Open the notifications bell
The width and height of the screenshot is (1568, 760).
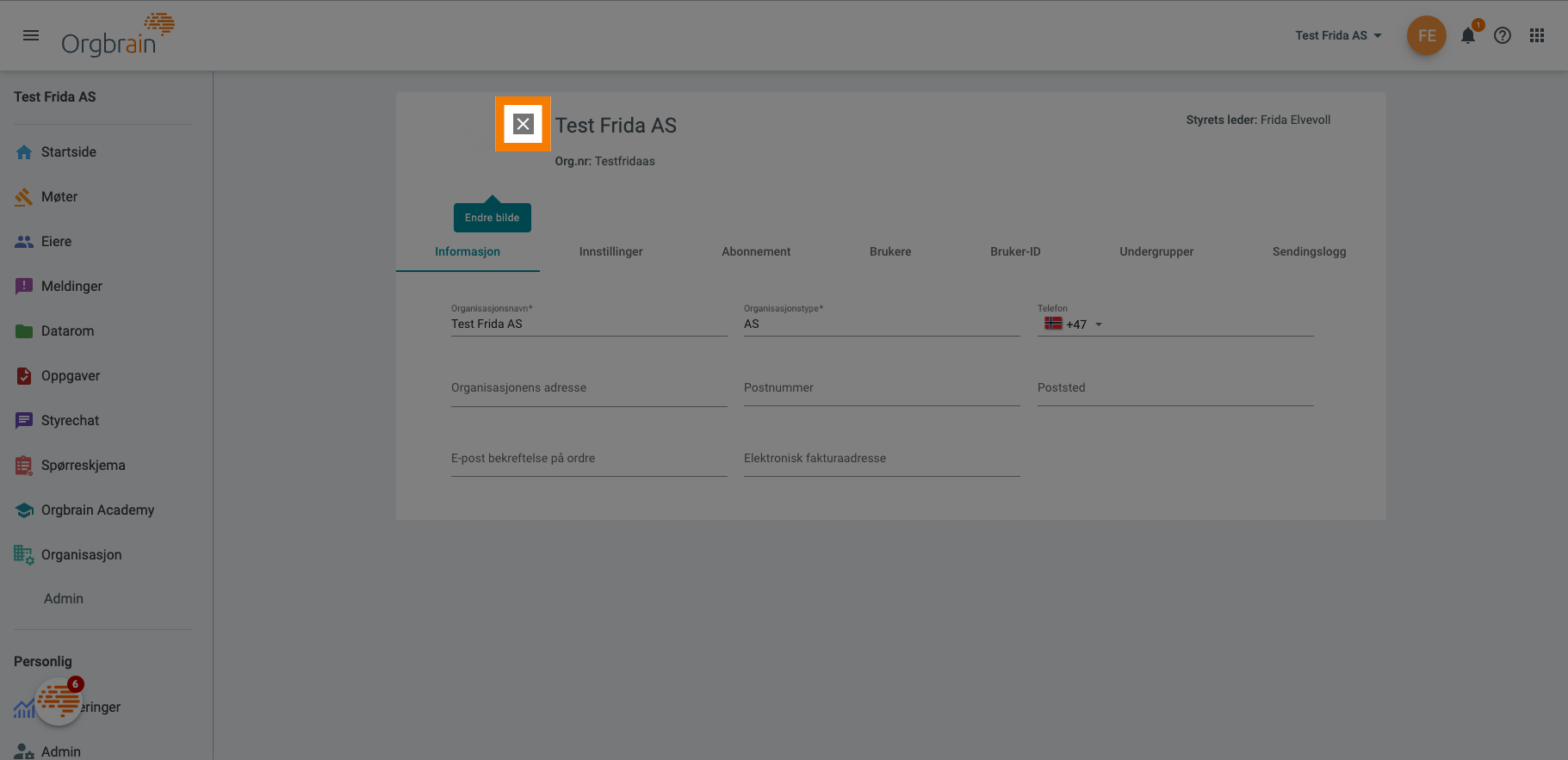coord(1468,35)
